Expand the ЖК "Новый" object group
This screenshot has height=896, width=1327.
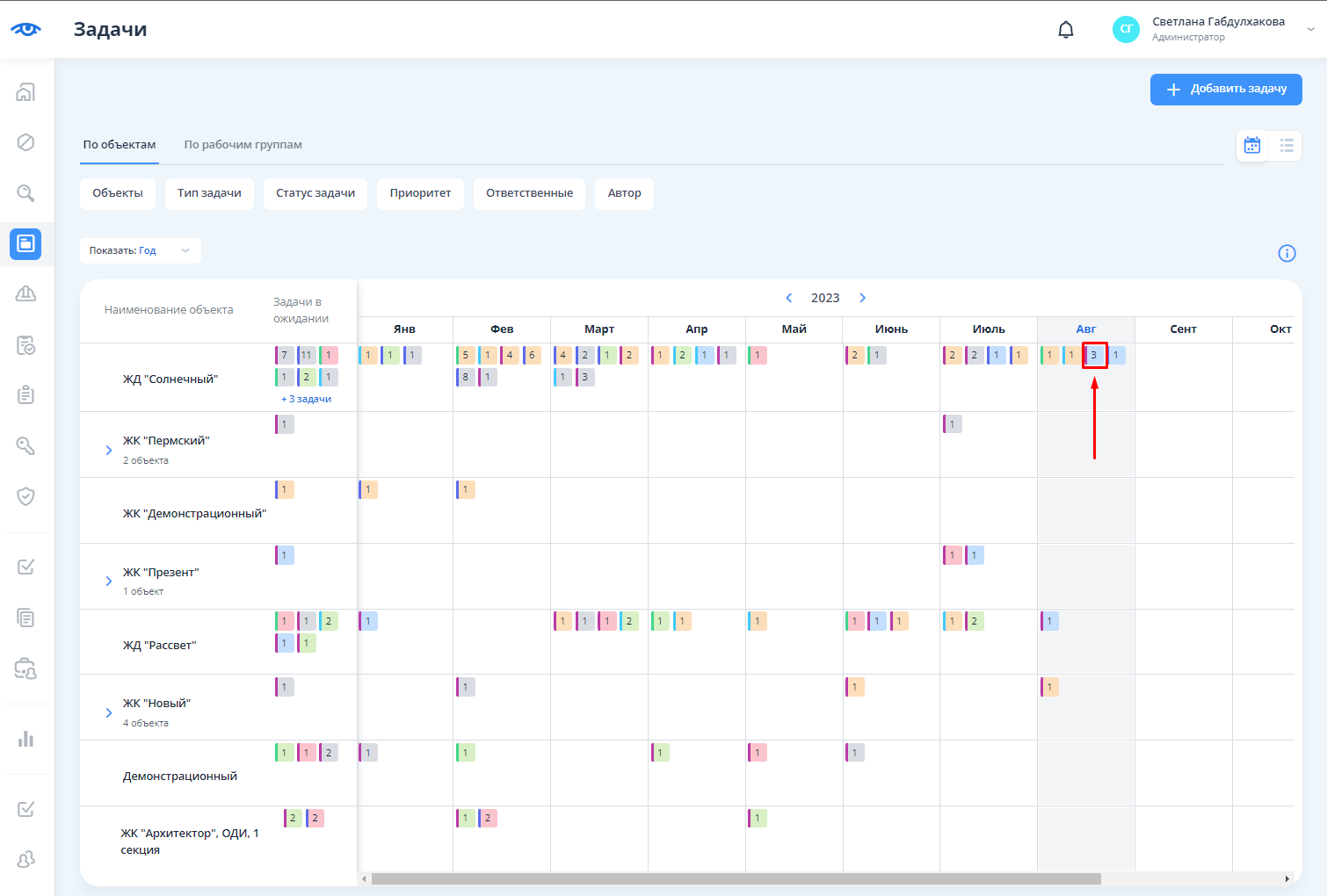pos(109,712)
